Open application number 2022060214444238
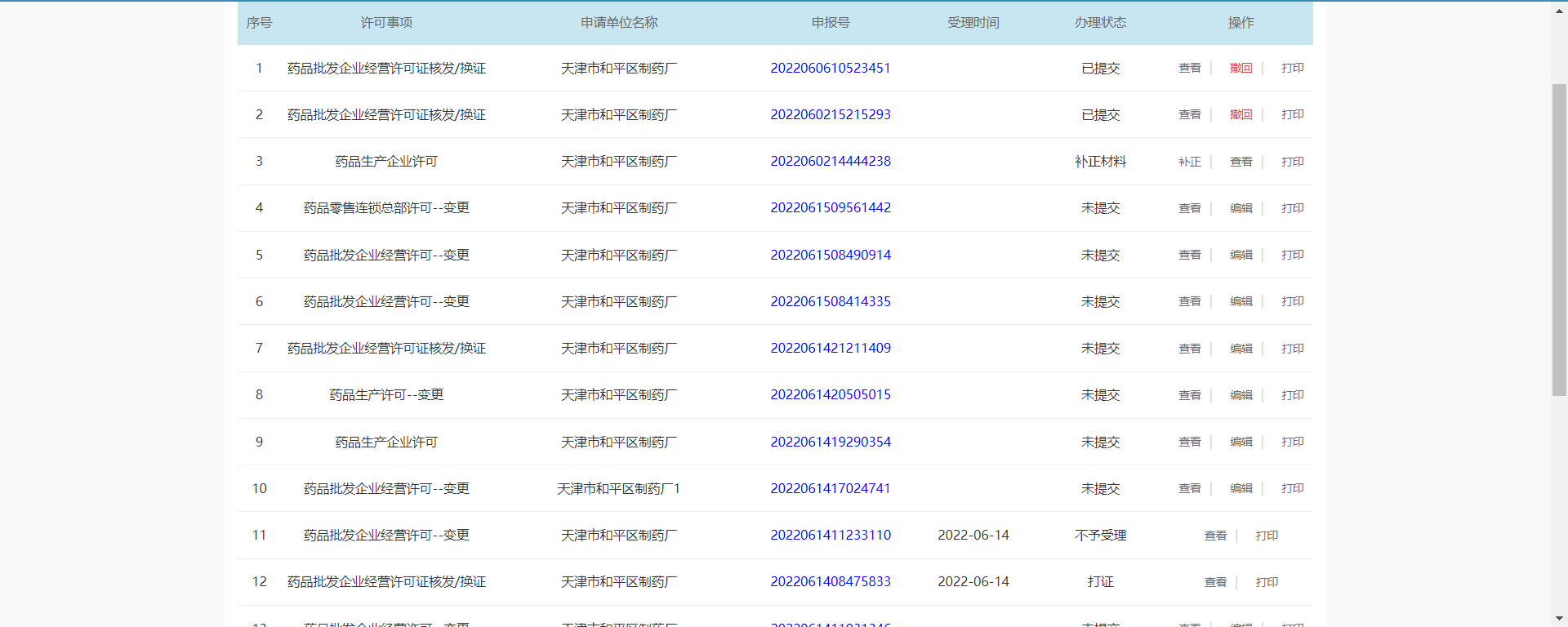This screenshot has height=627, width=1568. click(830, 162)
